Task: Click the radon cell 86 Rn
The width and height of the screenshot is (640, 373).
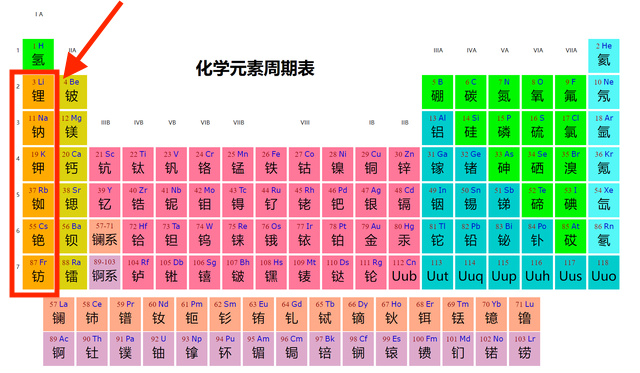Action: (x=604, y=236)
